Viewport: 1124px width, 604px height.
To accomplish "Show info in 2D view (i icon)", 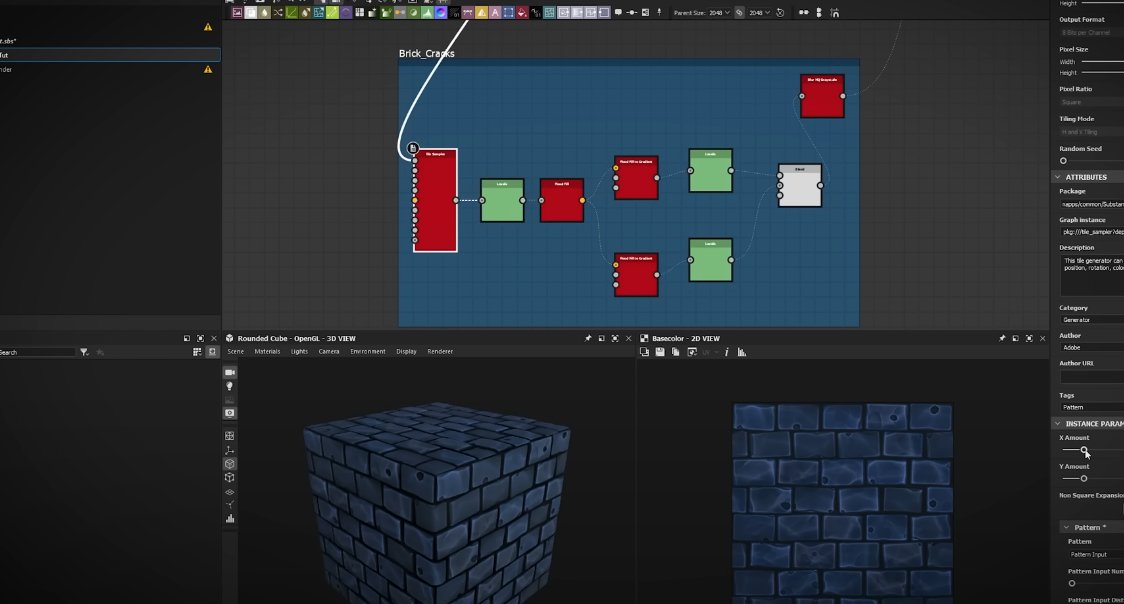I will (726, 352).
